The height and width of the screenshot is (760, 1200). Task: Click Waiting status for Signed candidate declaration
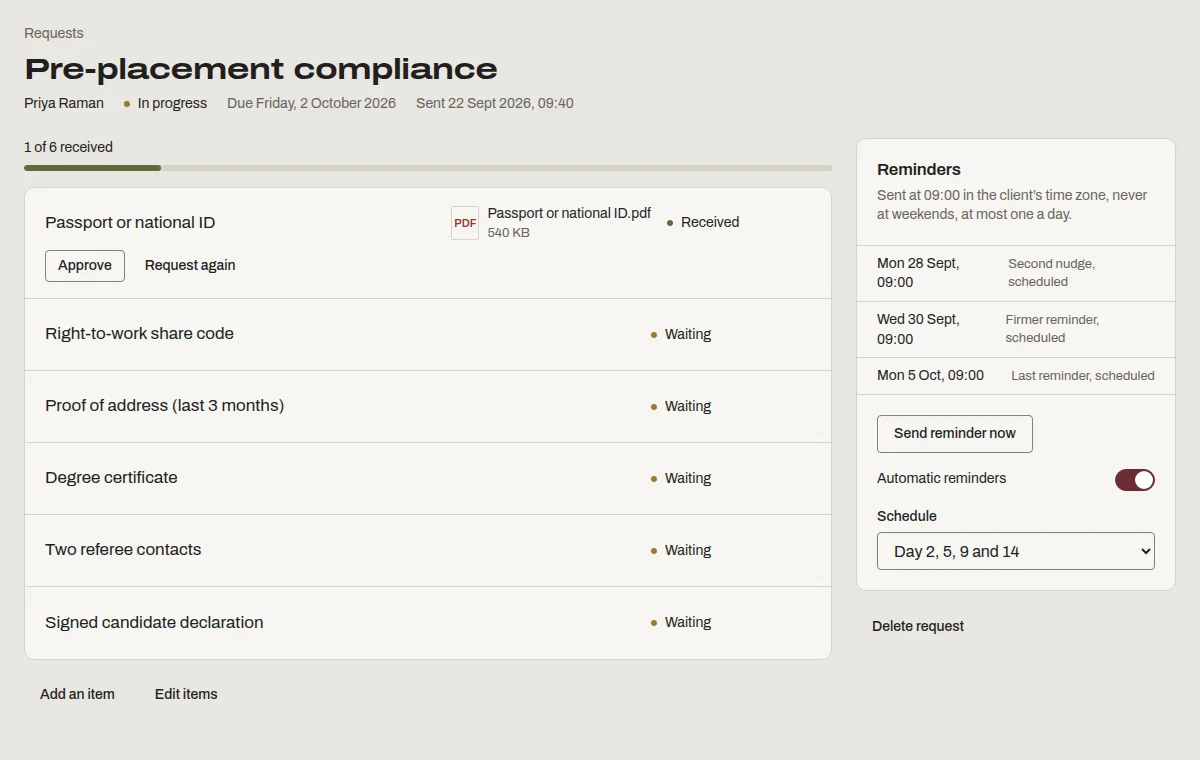(x=681, y=623)
